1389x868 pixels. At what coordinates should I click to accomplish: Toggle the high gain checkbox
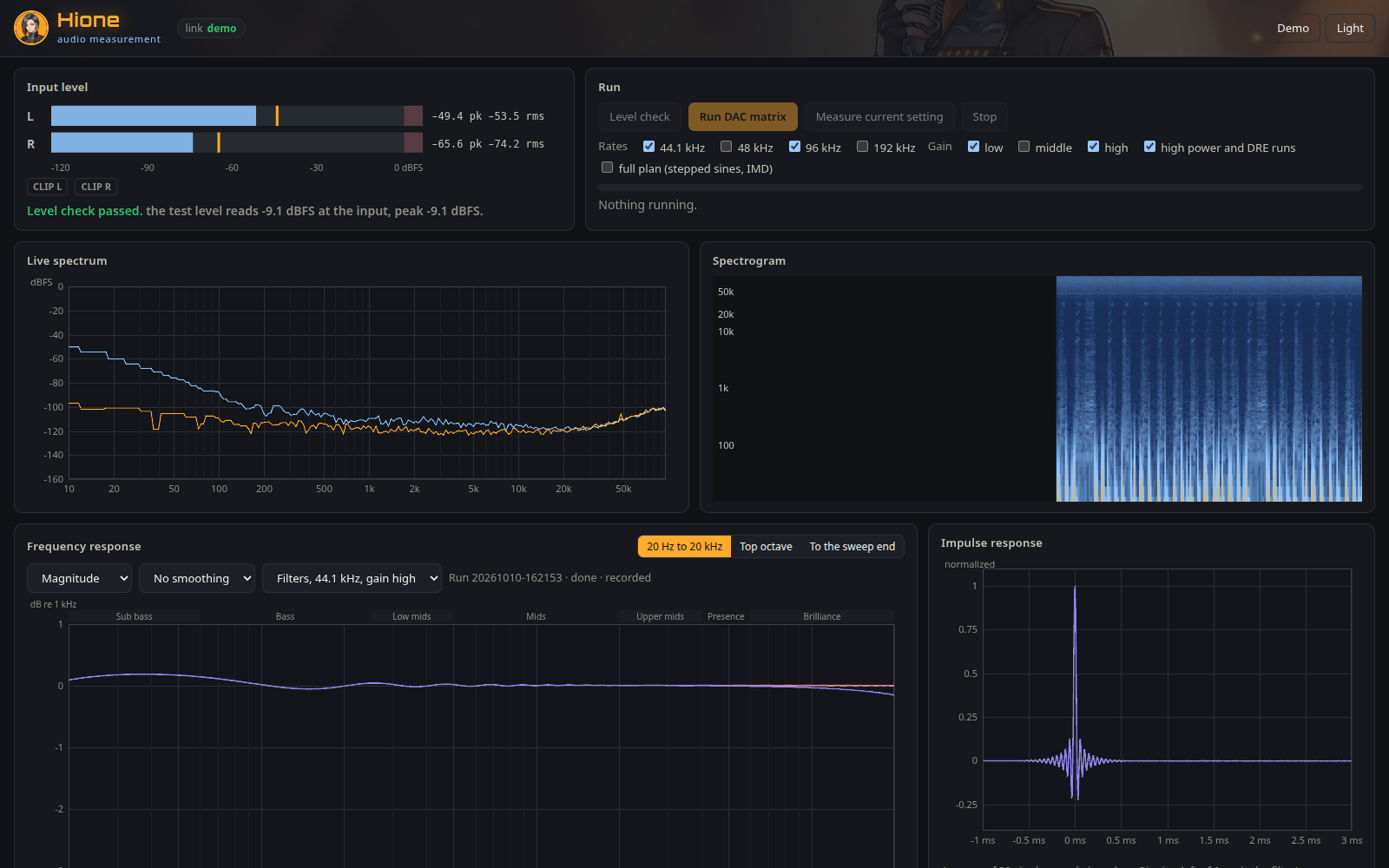(x=1093, y=147)
